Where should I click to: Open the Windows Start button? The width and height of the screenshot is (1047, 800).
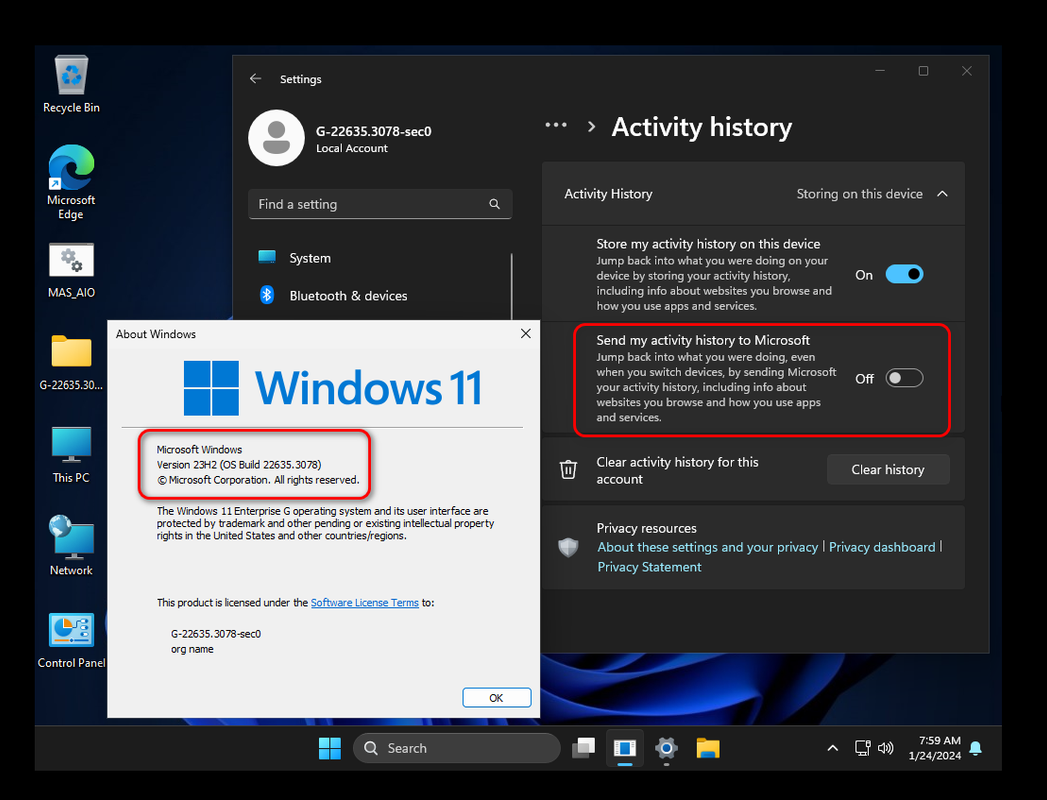[x=329, y=748]
